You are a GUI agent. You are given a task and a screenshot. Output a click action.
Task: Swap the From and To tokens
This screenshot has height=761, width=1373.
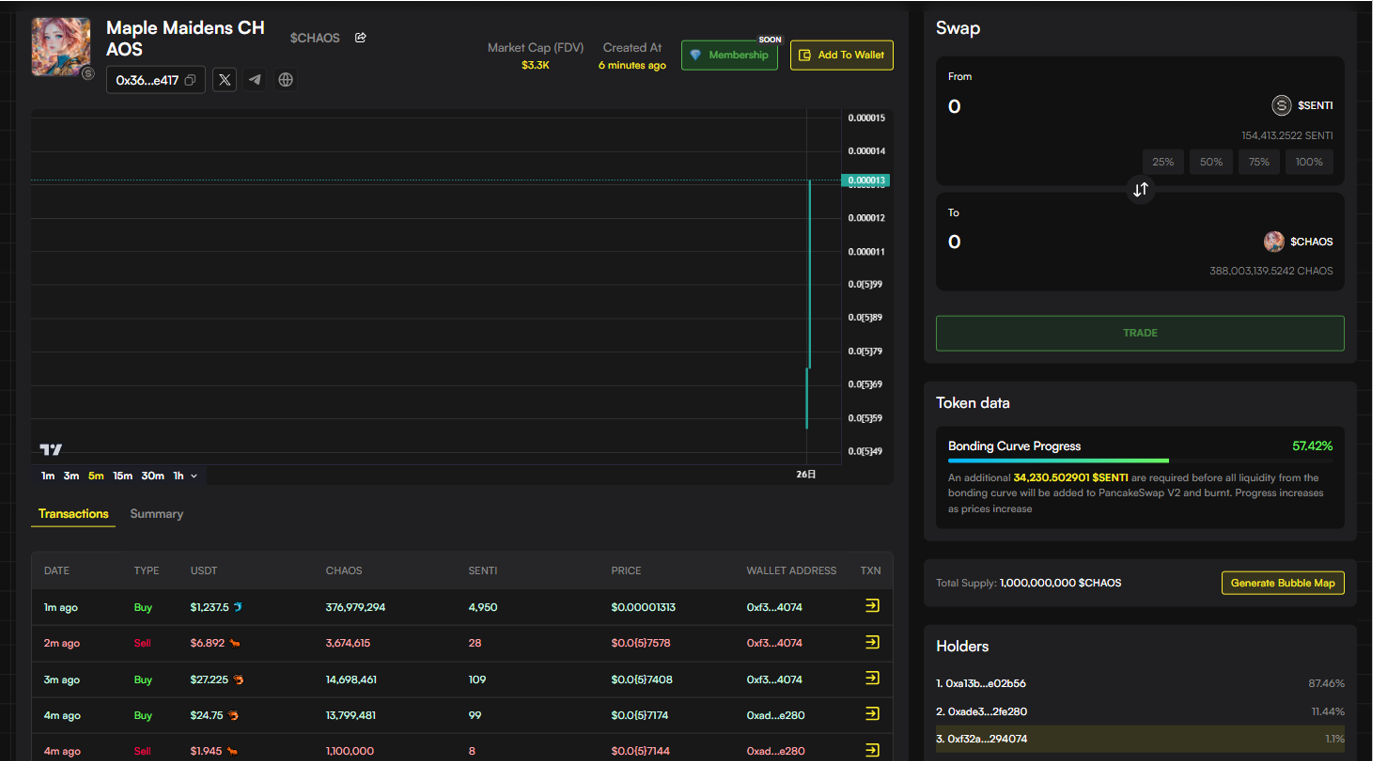coord(1140,189)
